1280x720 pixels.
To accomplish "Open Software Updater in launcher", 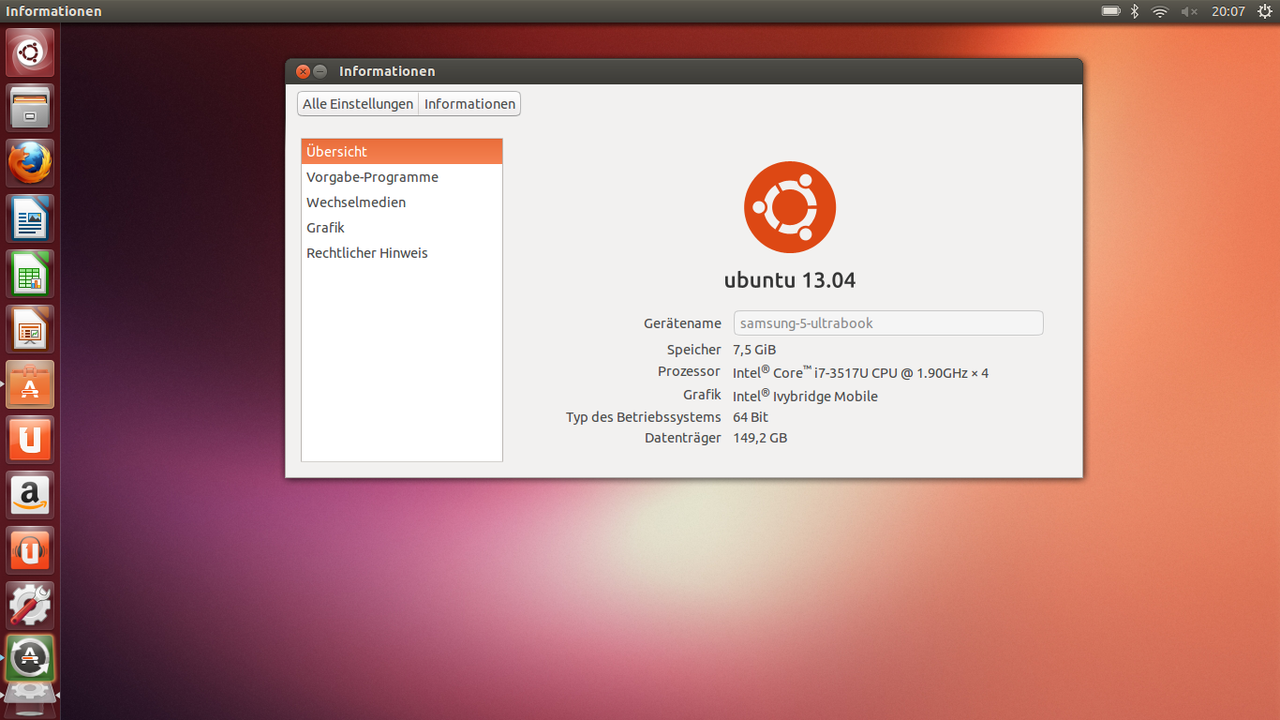I will coord(30,660).
